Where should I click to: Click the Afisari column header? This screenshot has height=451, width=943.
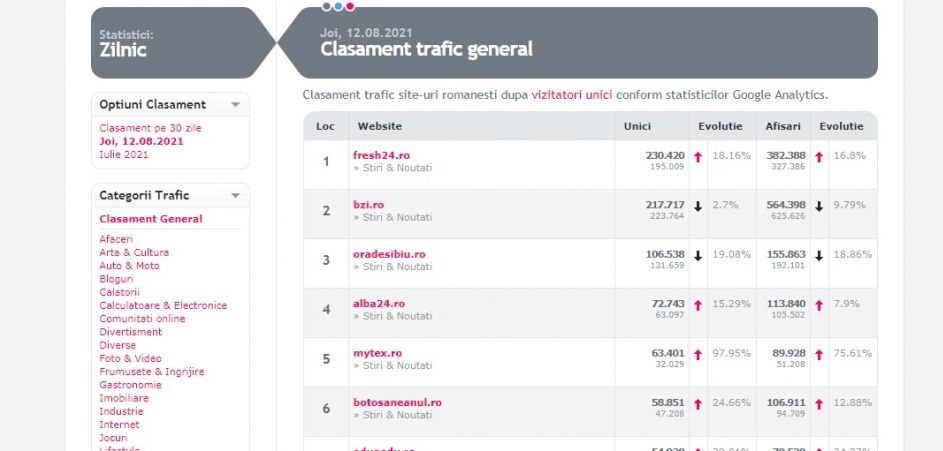tap(783, 126)
